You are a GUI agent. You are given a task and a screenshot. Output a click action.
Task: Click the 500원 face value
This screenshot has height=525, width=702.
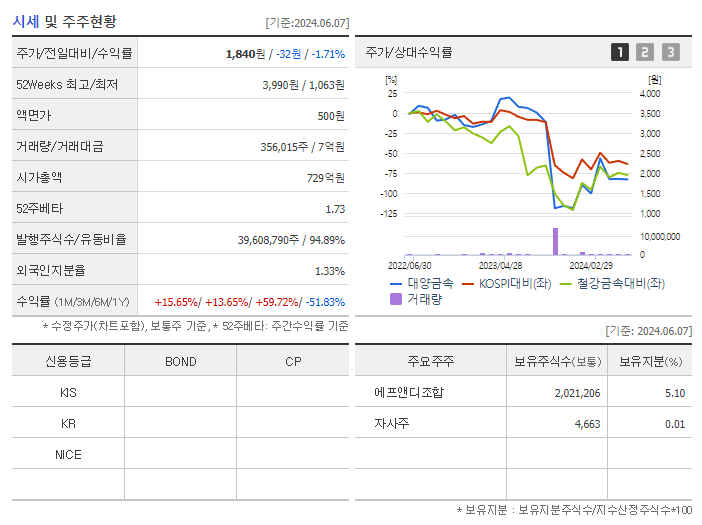pos(331,116)
